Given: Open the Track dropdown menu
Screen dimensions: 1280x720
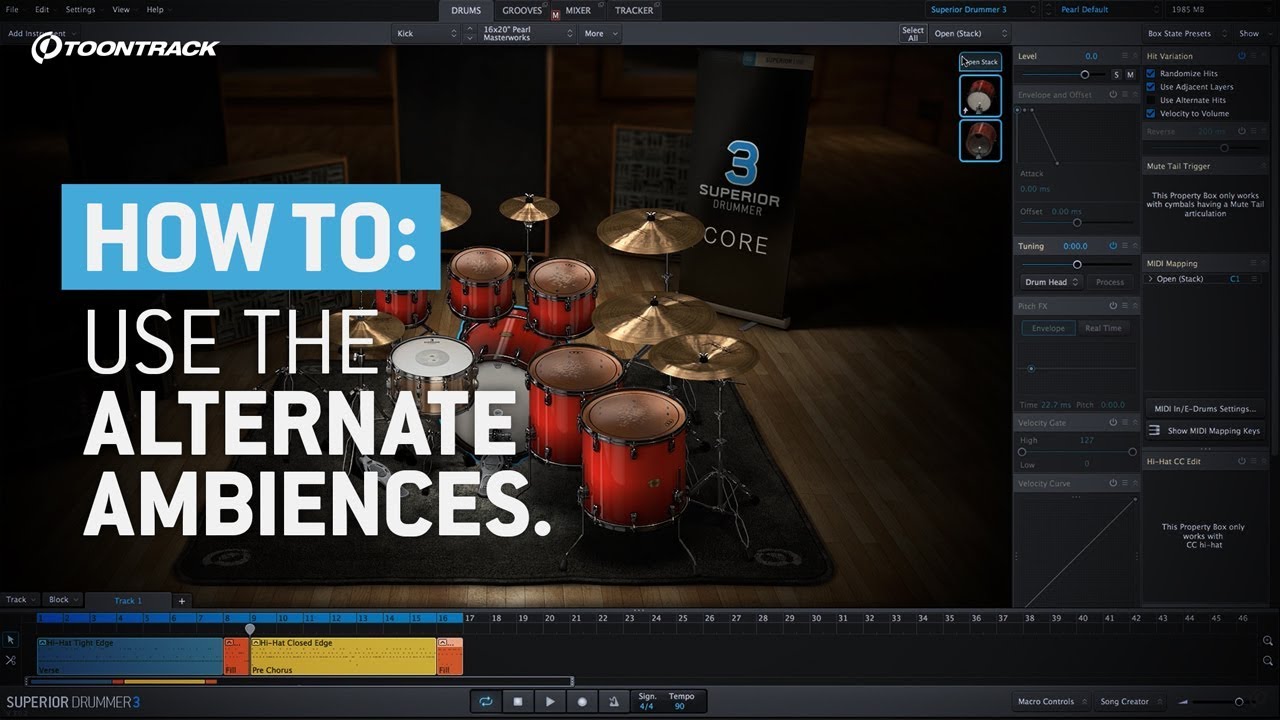Looking at the screenshot, I should coord(21,600).
